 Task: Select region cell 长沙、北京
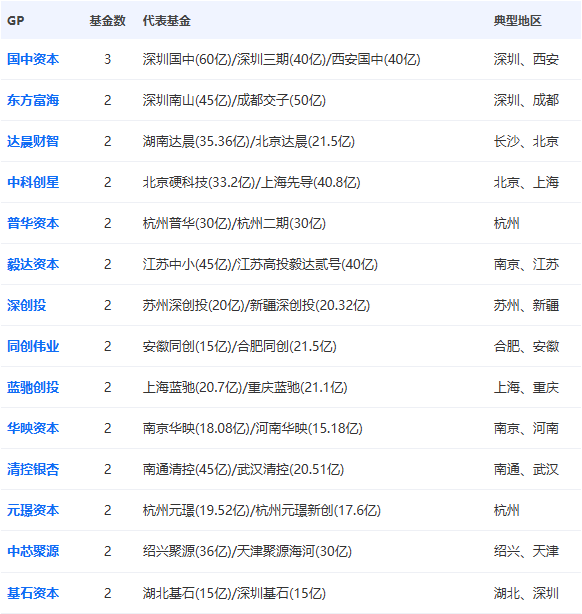tap(526, 141)
